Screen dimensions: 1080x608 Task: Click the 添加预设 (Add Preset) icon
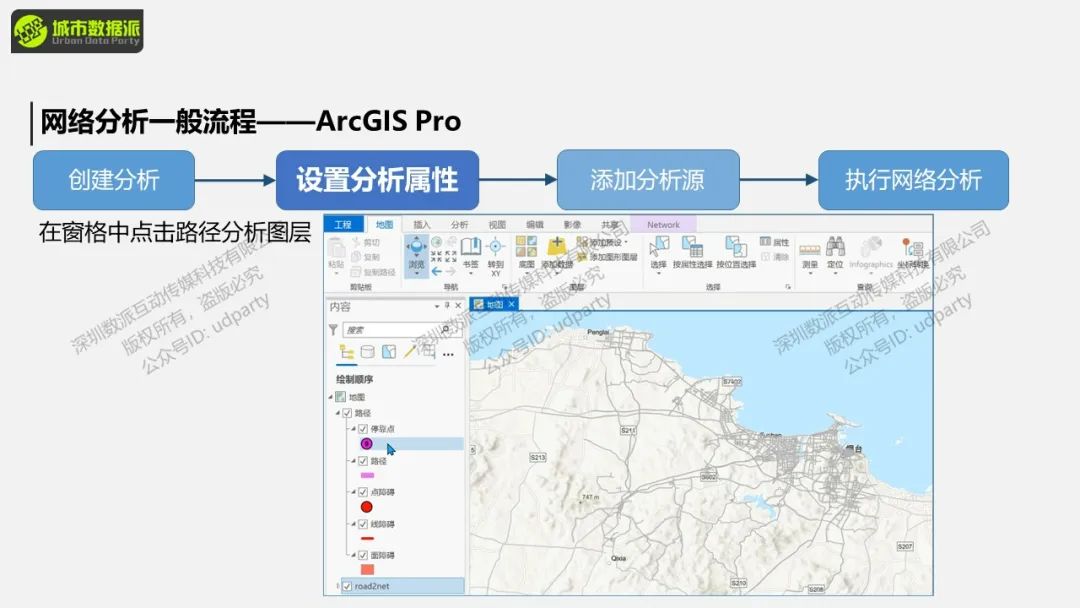click(582, 242)
